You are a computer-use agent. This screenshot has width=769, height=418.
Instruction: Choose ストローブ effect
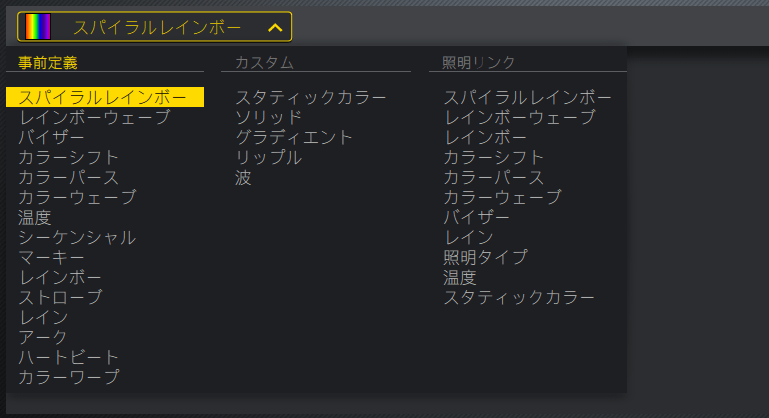tap(60, 297)
